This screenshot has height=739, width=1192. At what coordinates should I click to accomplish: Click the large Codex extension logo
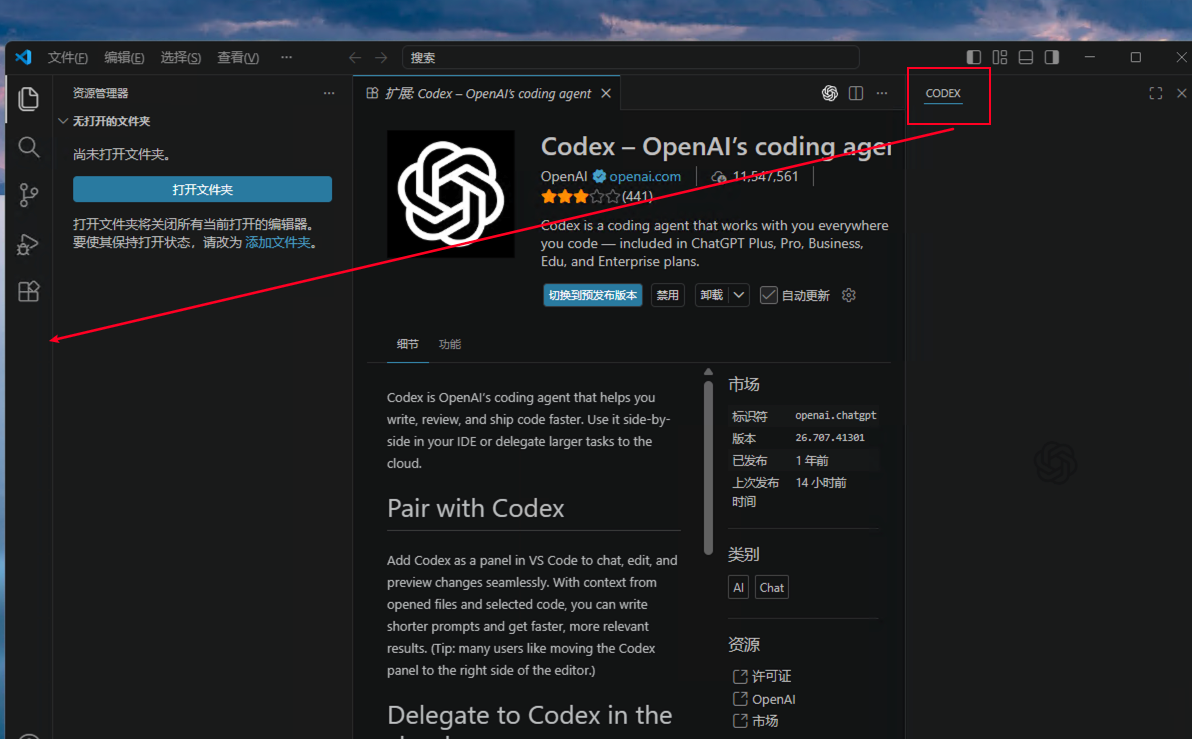[451, 194]
